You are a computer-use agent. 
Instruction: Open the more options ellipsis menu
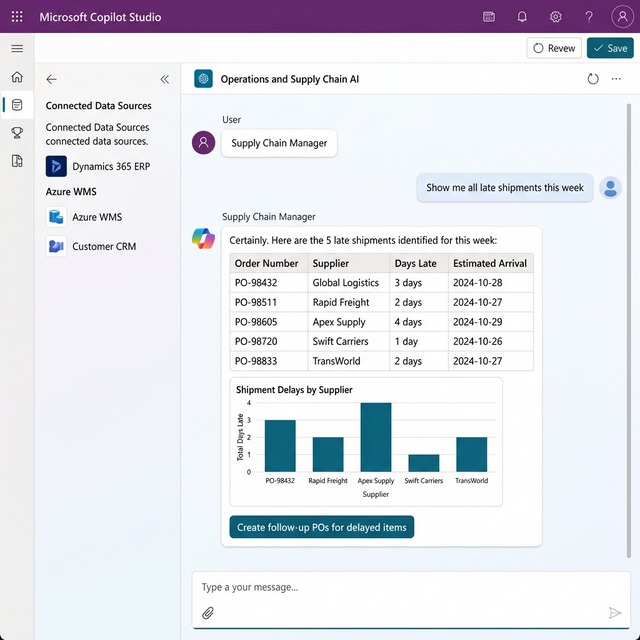(x=616, y=79)
